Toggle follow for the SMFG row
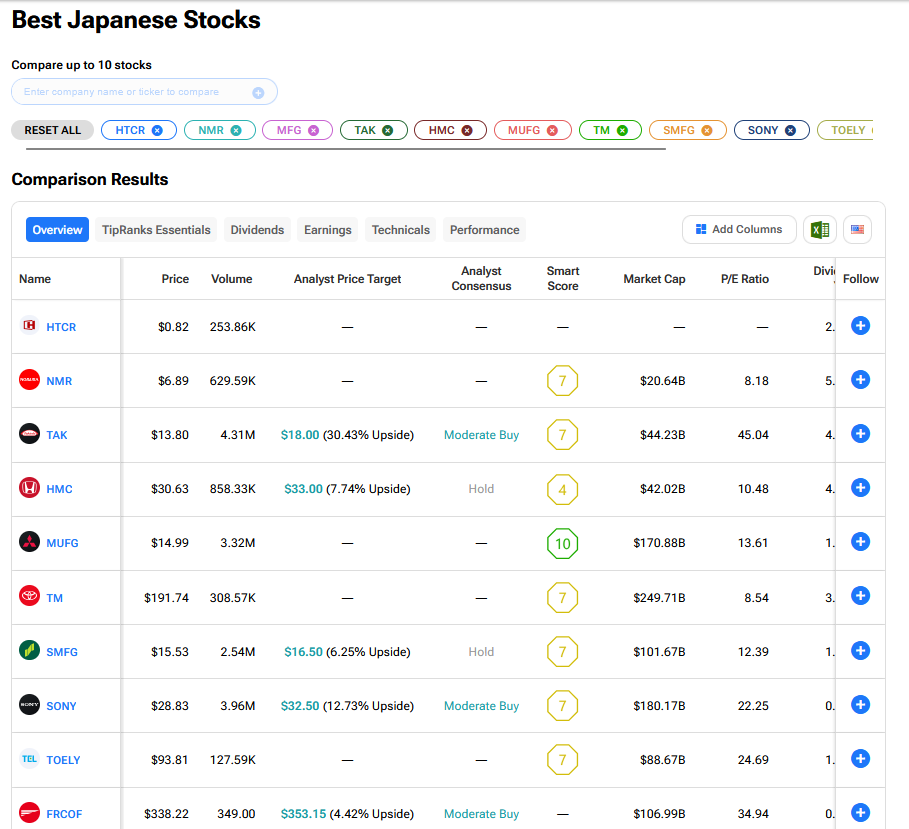909x829 pixels. pos(860,651)
